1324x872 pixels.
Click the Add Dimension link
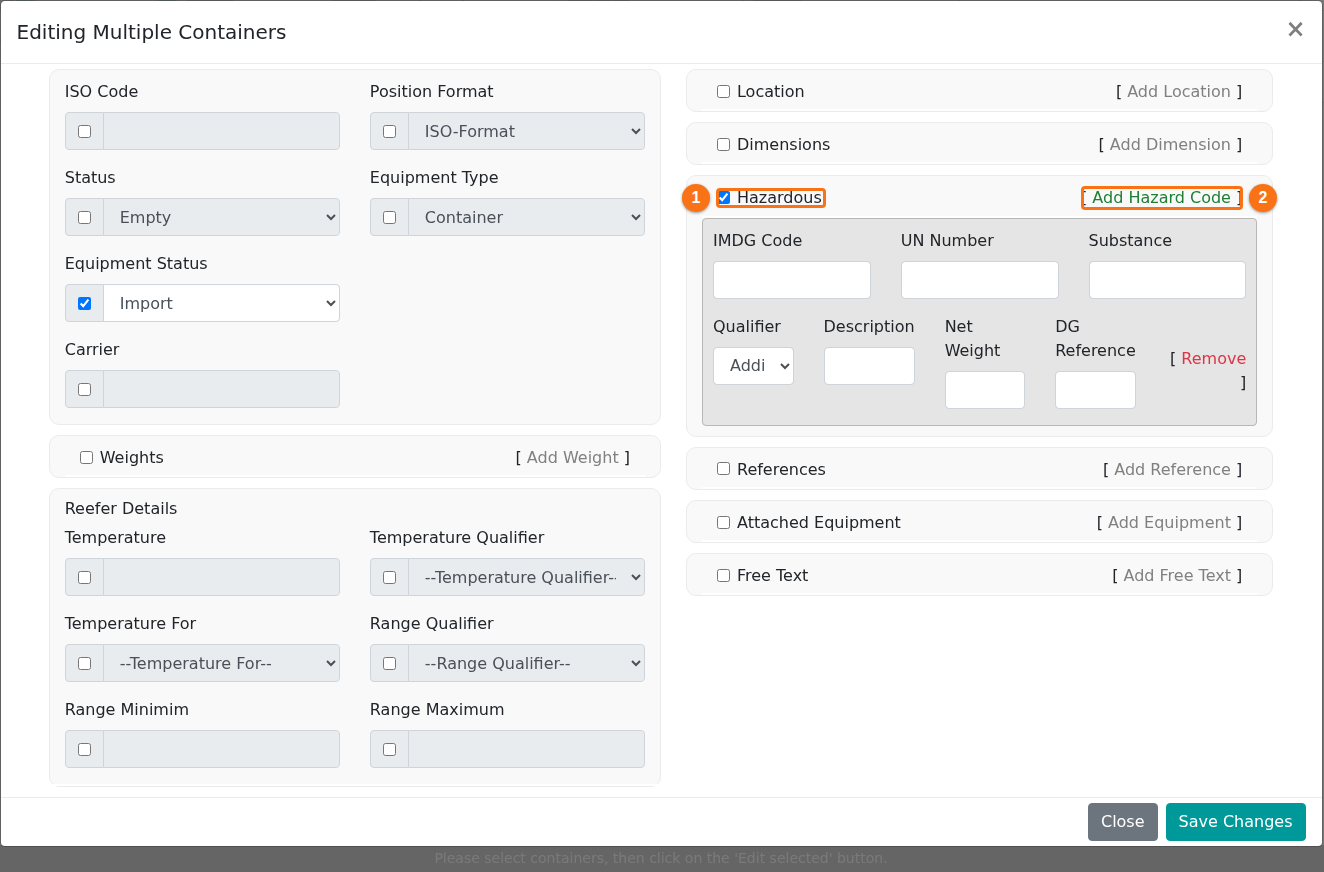[1170, 144]
